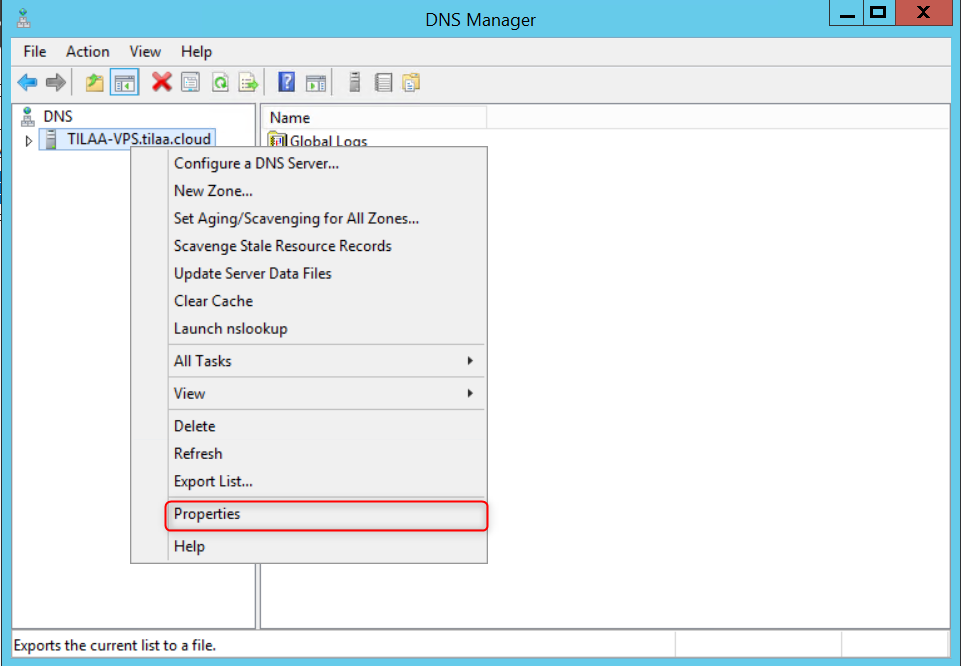Click the blue question mark Help icon
Viewport: 961px width, 666px height.
click(286, 82)
